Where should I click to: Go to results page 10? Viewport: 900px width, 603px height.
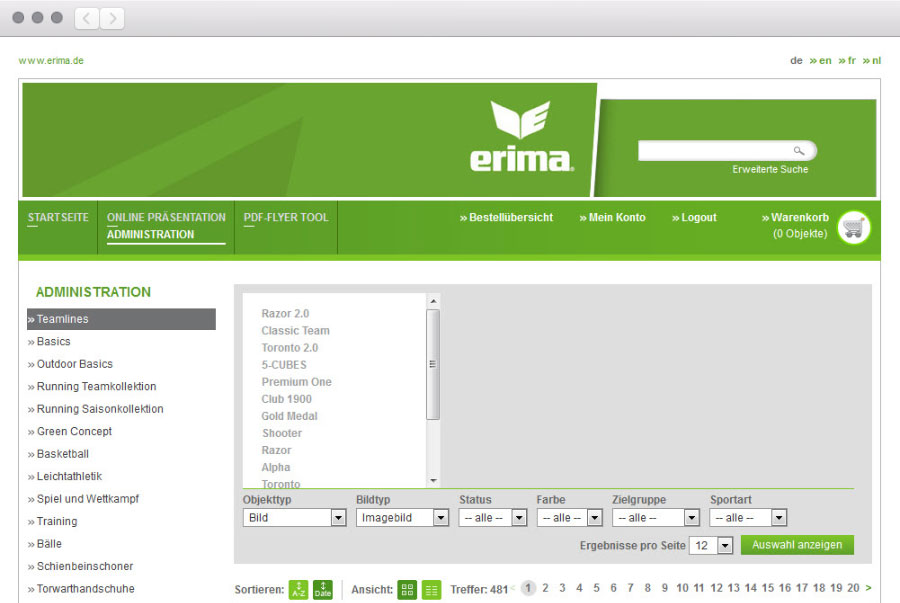[x=682, y=588]
